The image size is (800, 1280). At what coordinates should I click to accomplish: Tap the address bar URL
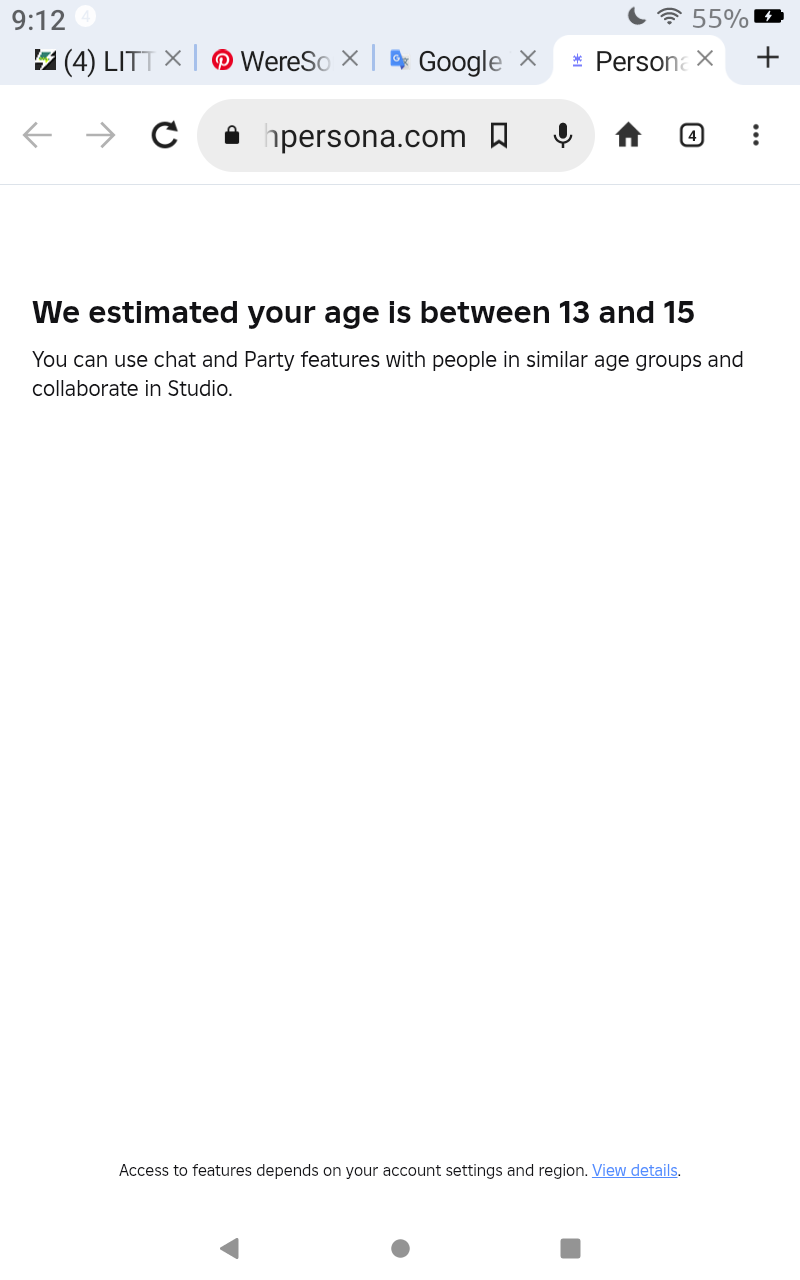365,136
